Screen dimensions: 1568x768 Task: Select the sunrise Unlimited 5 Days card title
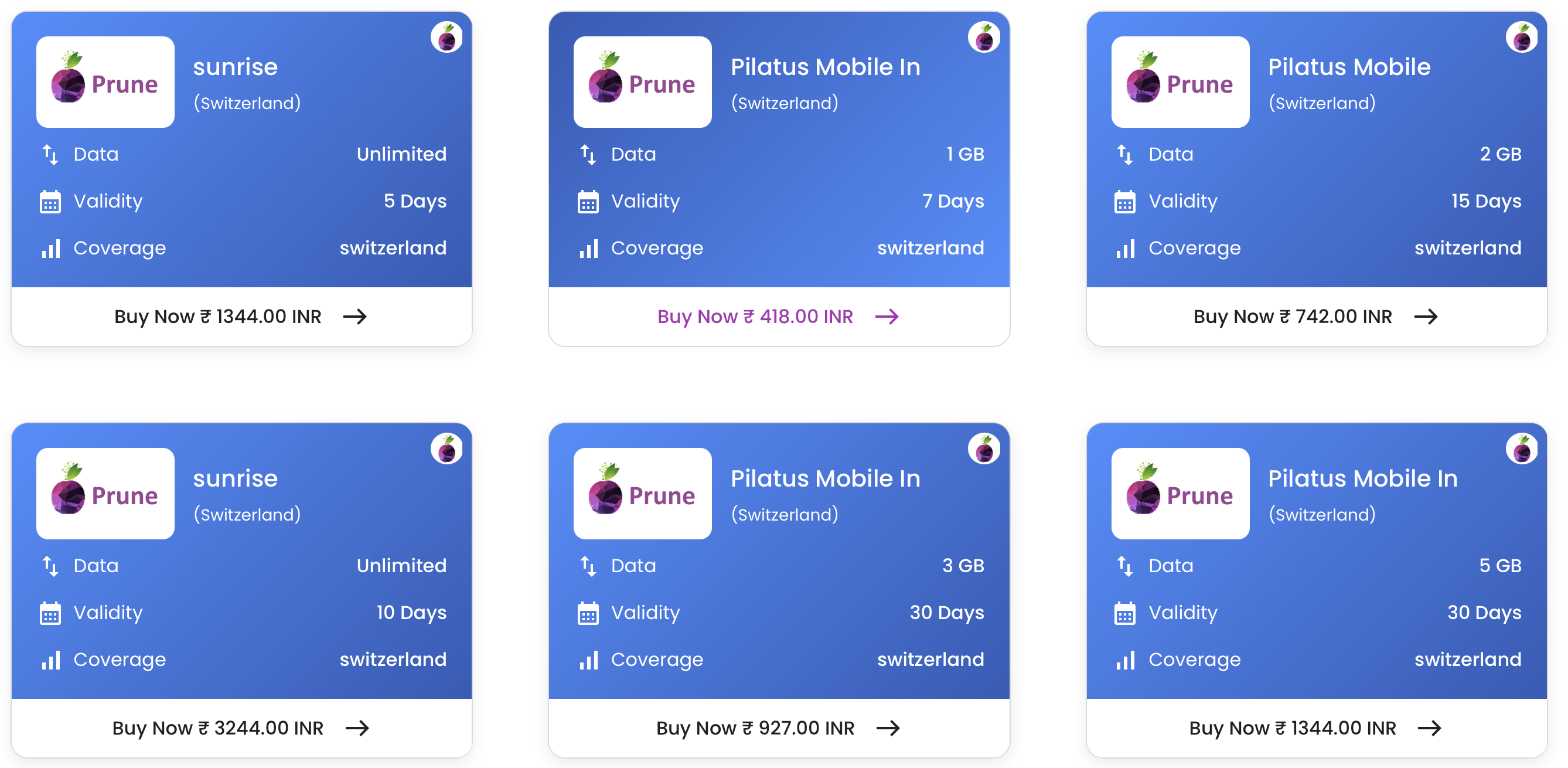(x=235, y=67)
